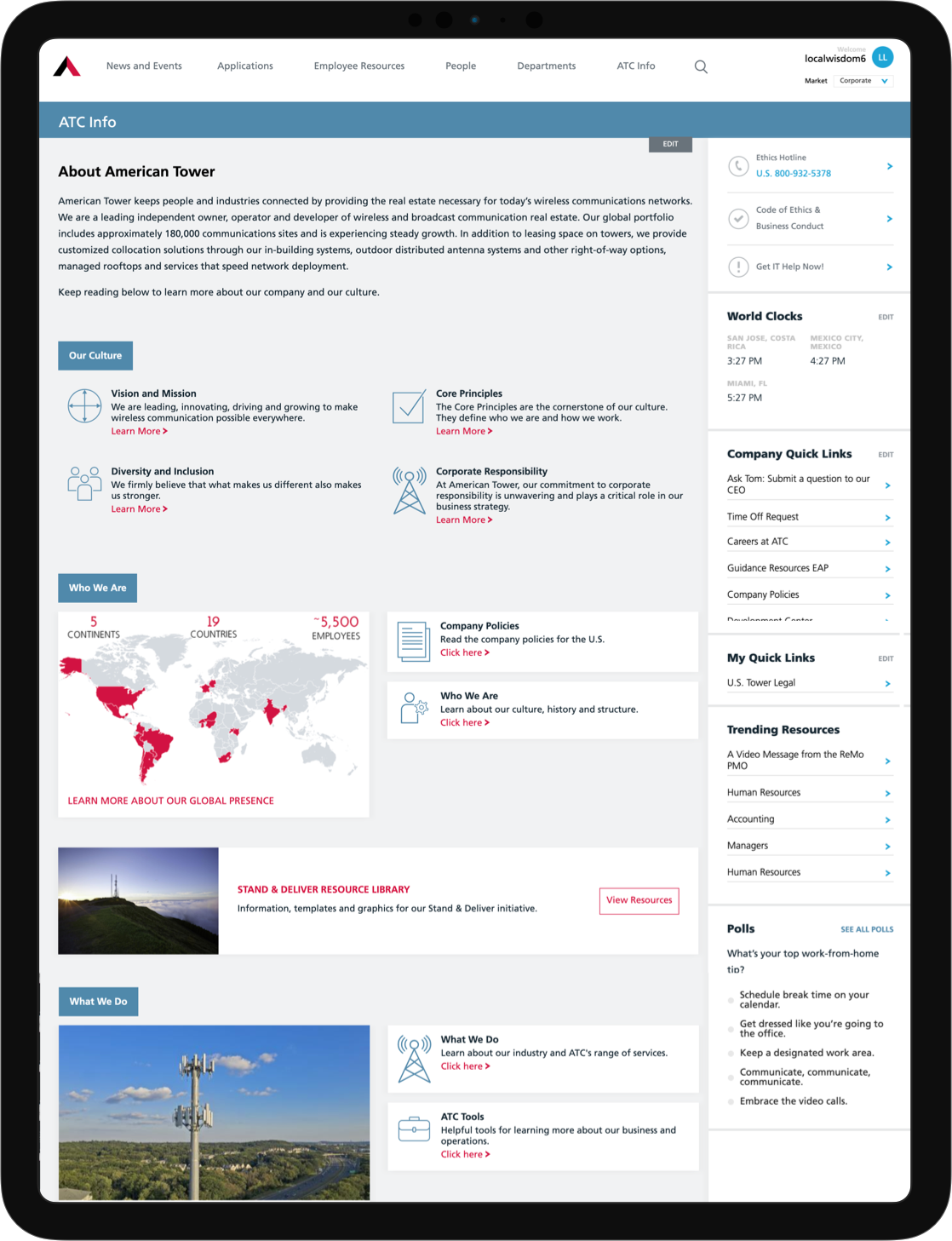
Task: Edit My Quick Links
Action: tap(886, 659)
